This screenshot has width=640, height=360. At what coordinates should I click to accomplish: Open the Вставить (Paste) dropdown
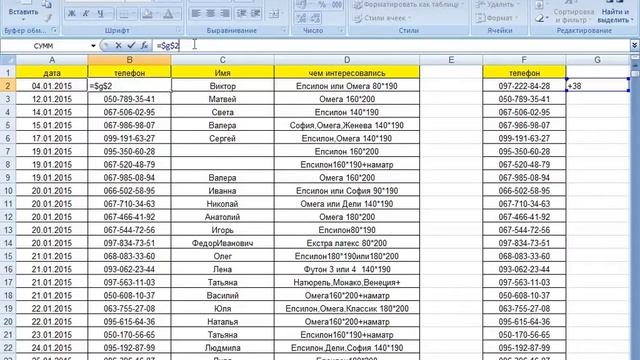click(x=23, y=15)
